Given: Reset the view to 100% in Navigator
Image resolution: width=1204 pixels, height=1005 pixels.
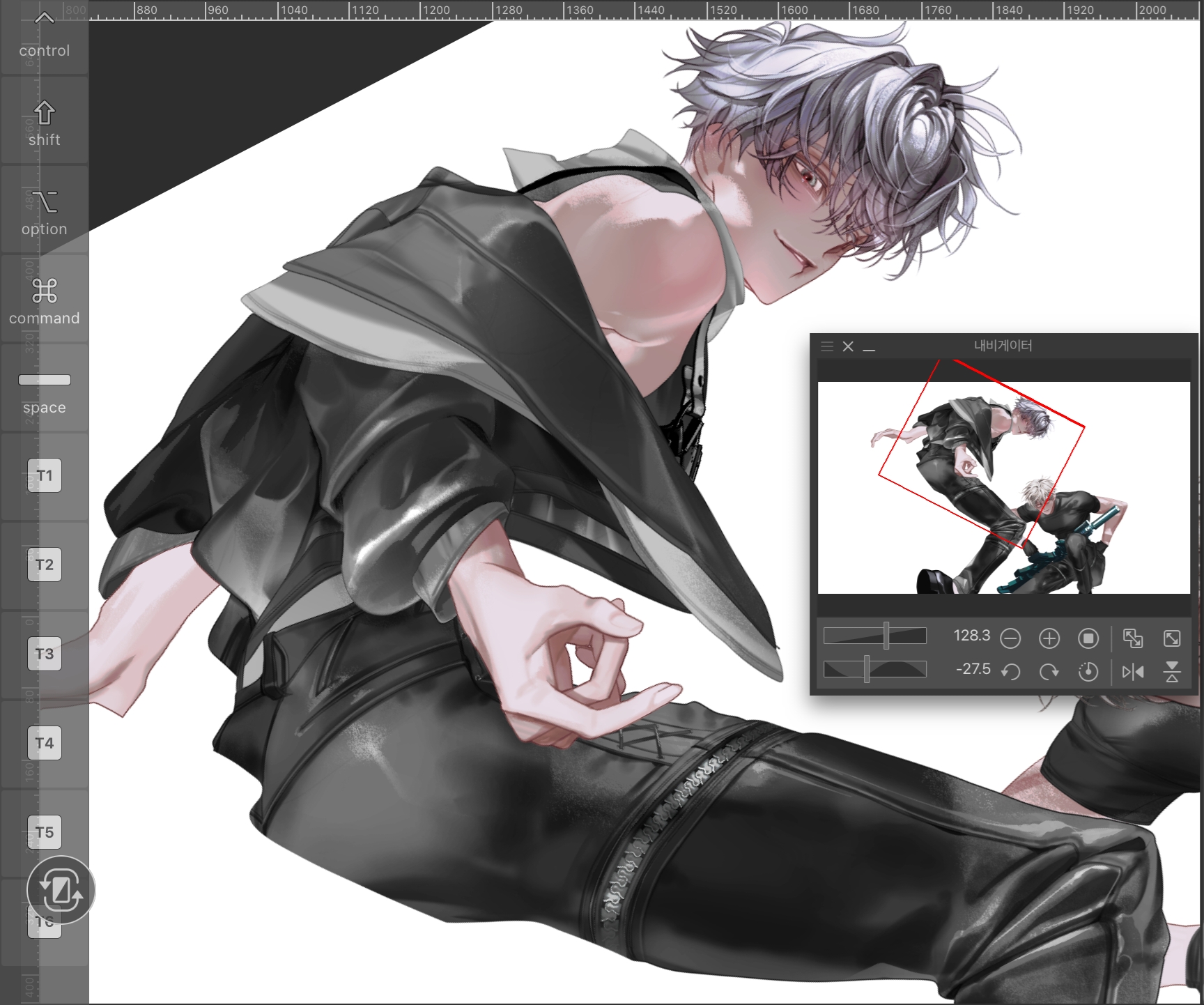Looking at the screenshot, I should (x=1088, y=638).
